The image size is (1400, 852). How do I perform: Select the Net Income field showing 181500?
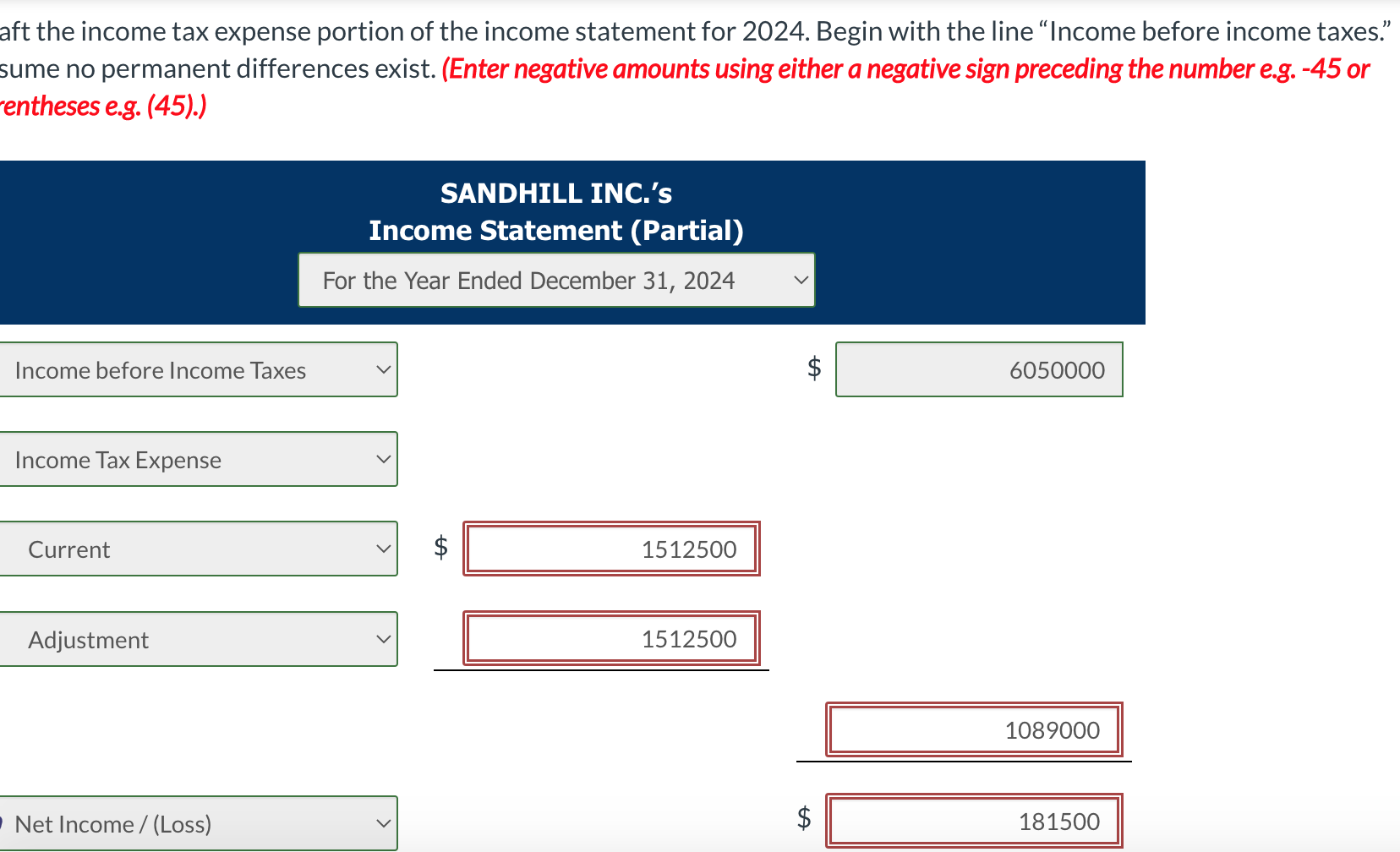point(973,820)
